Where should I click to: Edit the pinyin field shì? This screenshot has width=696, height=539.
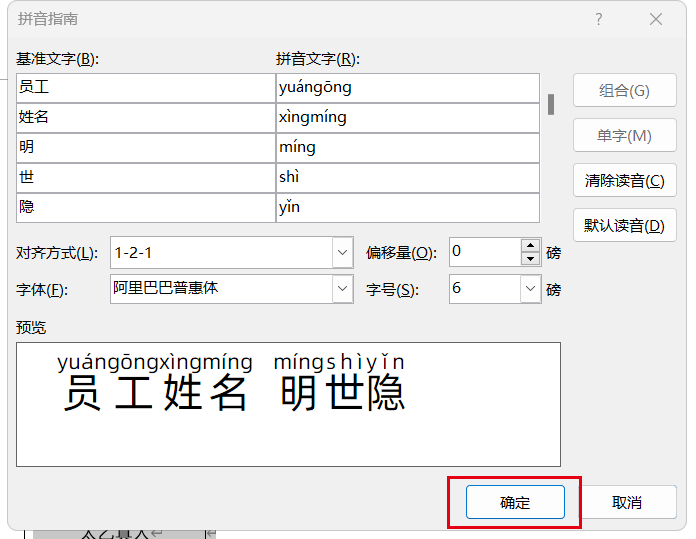[x=407, y=178]
